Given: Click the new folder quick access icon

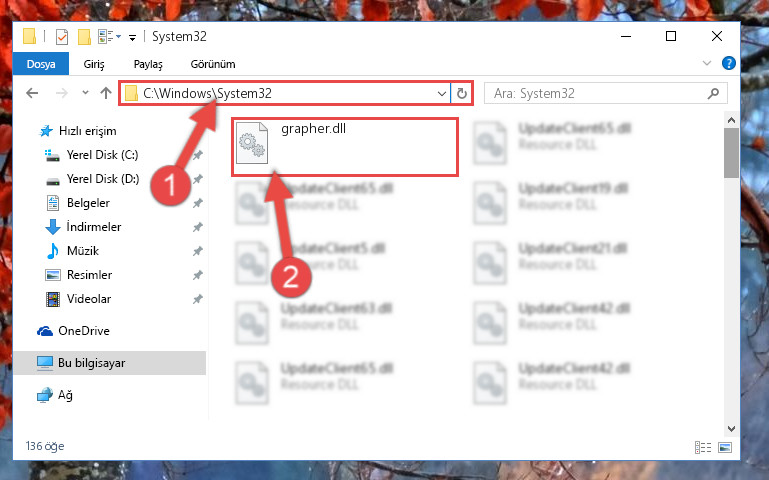Looking at the screenshot, I should click(x=84, y=37).
